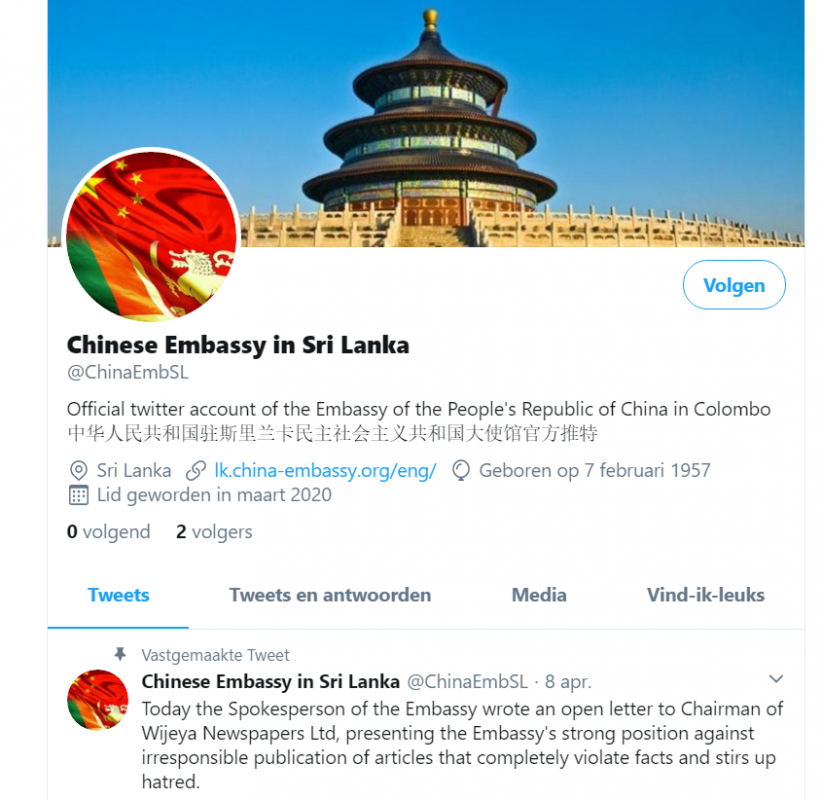822x800 pixels.
Task: Open @ChinaEmbSL handle in pinned tweet
Action: coord(468,682)
